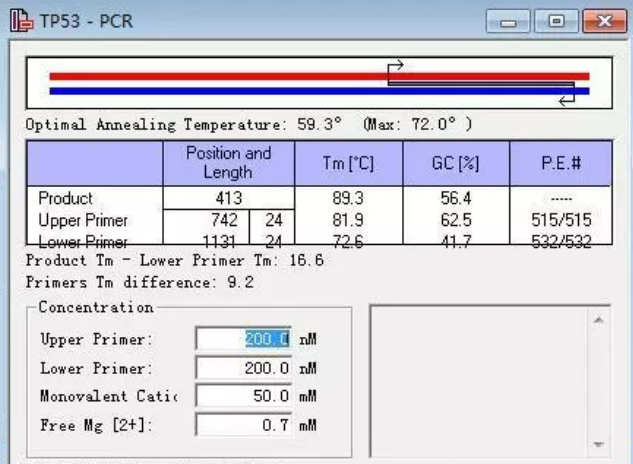Click P.E.# value '532/532'
633x464 pixels.
(561, 241)
